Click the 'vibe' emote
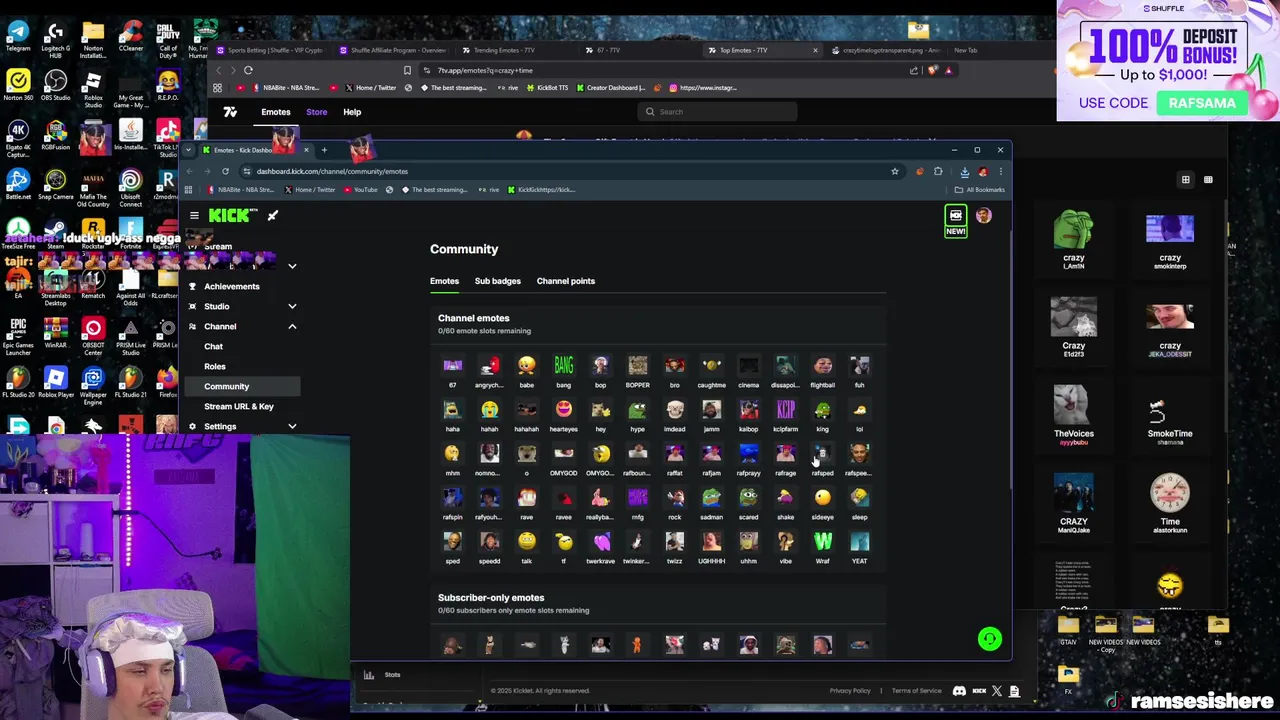The width and height of the screenshot is (1280, 720). pos(786,542)
